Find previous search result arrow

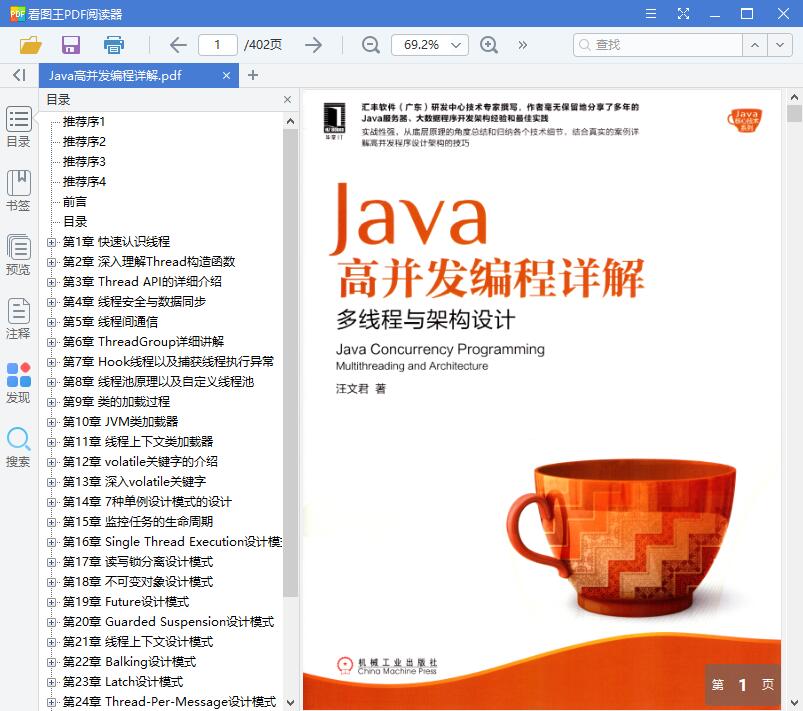pyautogui.click(x=755, y=45)
